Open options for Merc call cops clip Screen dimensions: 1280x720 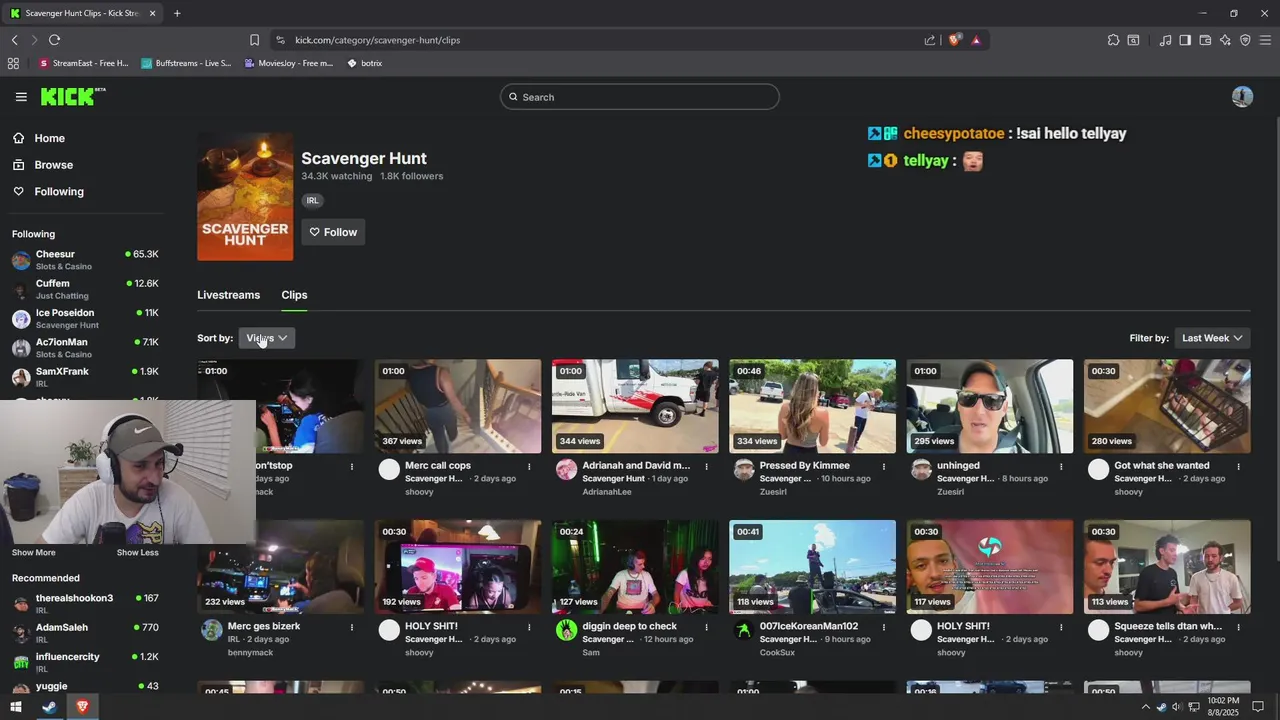pos(529,466)
